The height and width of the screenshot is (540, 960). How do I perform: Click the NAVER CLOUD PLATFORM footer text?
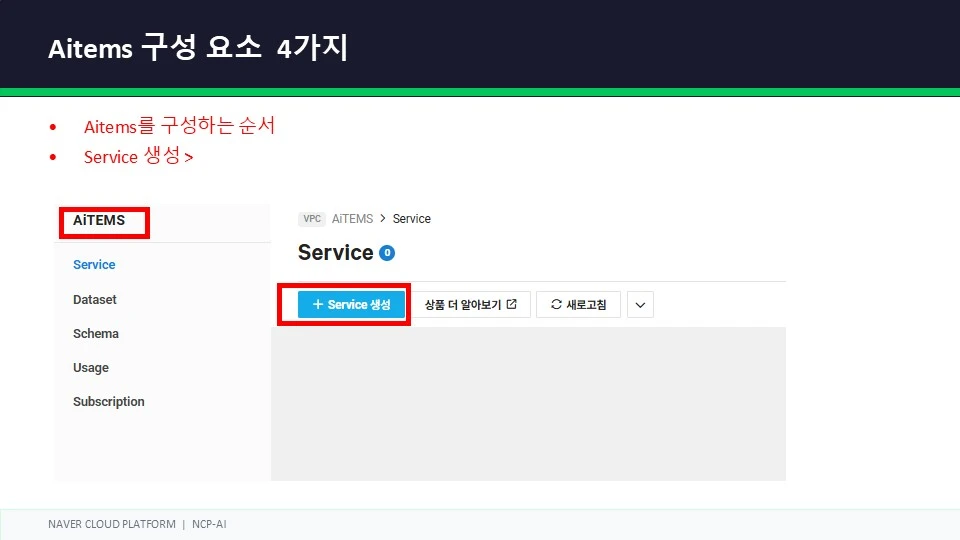(x=112, y=524)
